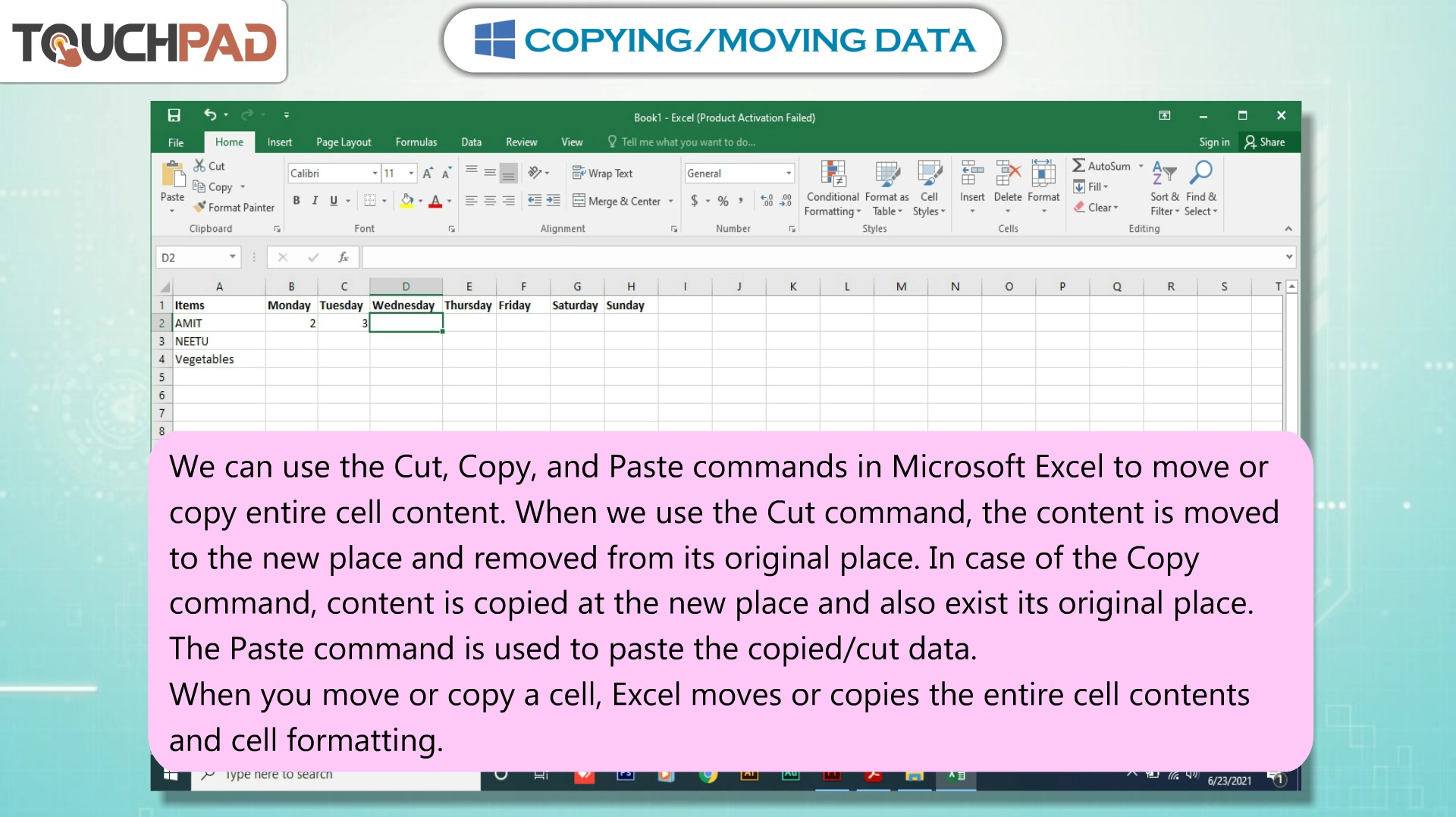Apply the red Font Color swatch
The height and width of the screenshot is (817, 1456).
pos(435,201)
